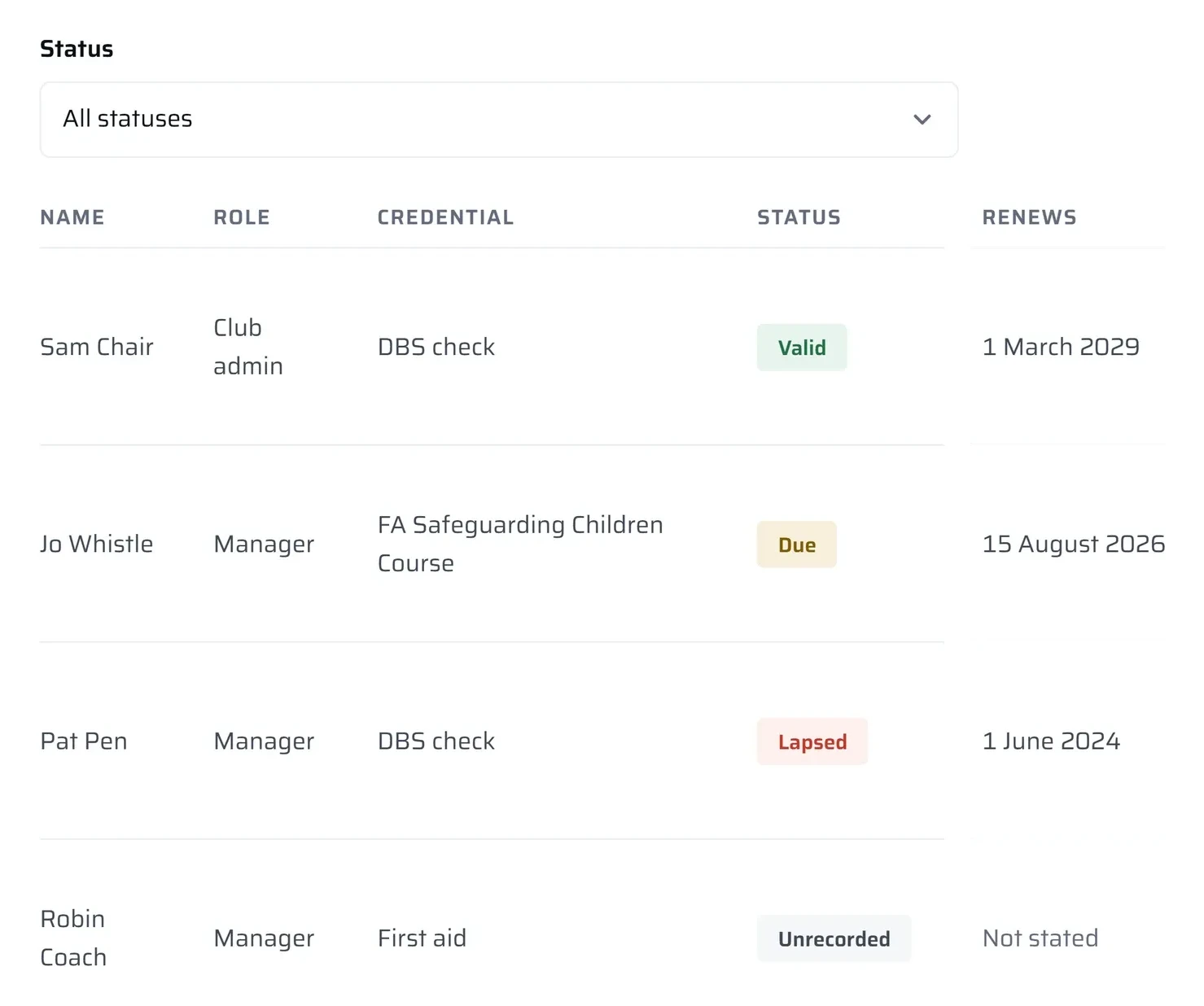The image size is (1204, 1006).
Task: Select the Robin Coach name cell
Action: [x=73, y=938]
